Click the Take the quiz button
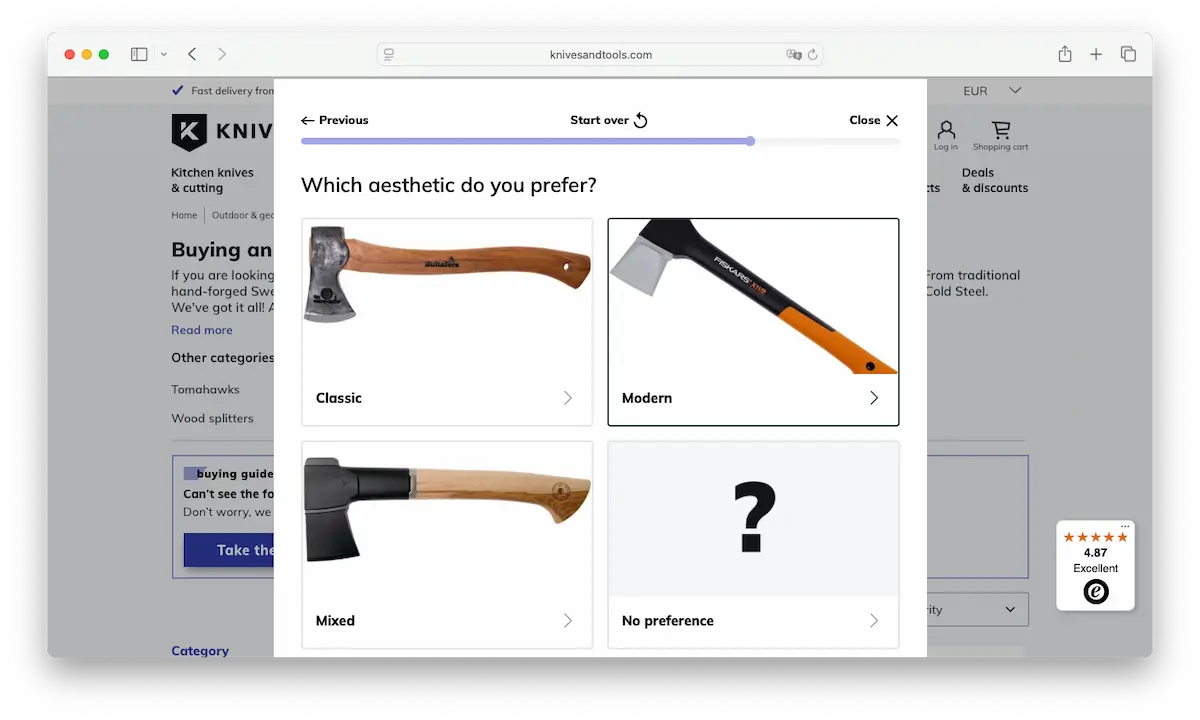Image resolution: width=1200 pixels, height=720 pixels. 229,550
